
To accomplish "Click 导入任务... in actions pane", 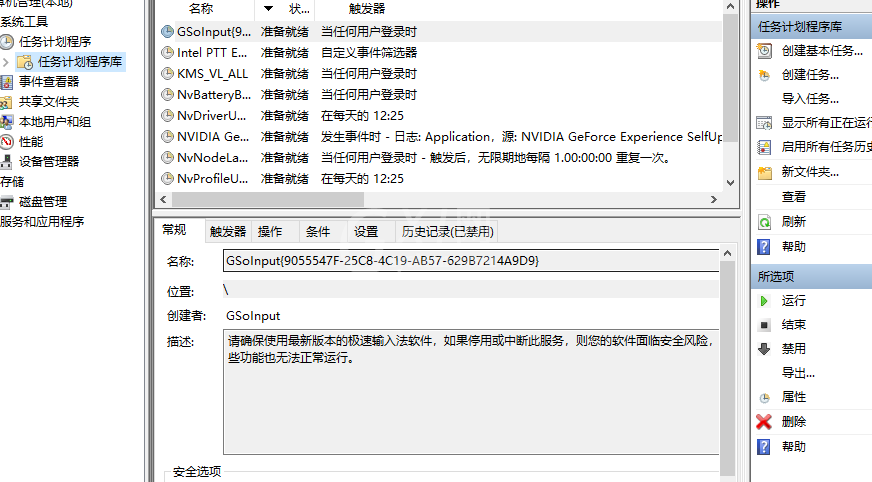I will [810, 99].
